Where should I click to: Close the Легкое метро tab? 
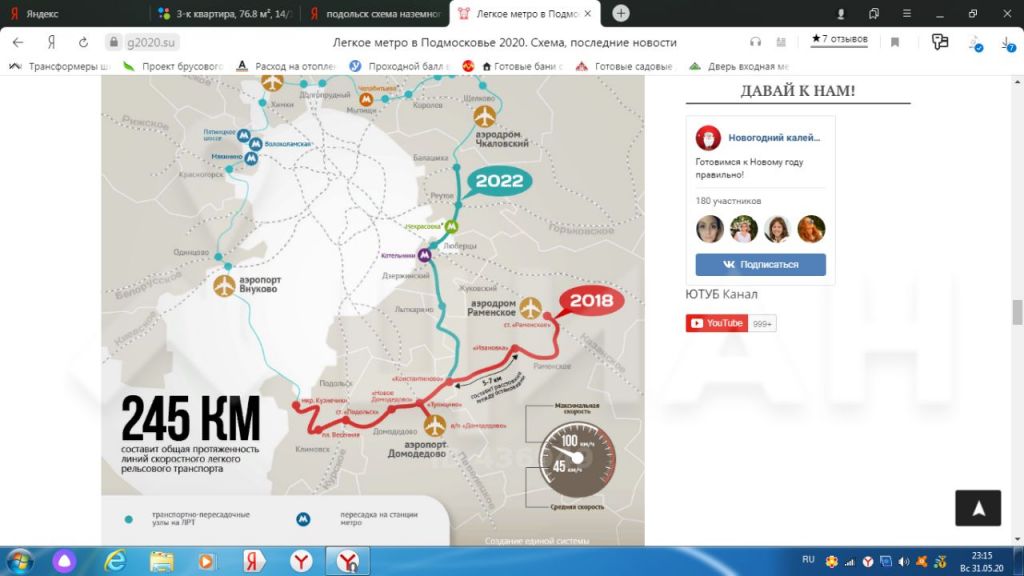(588, 14)
